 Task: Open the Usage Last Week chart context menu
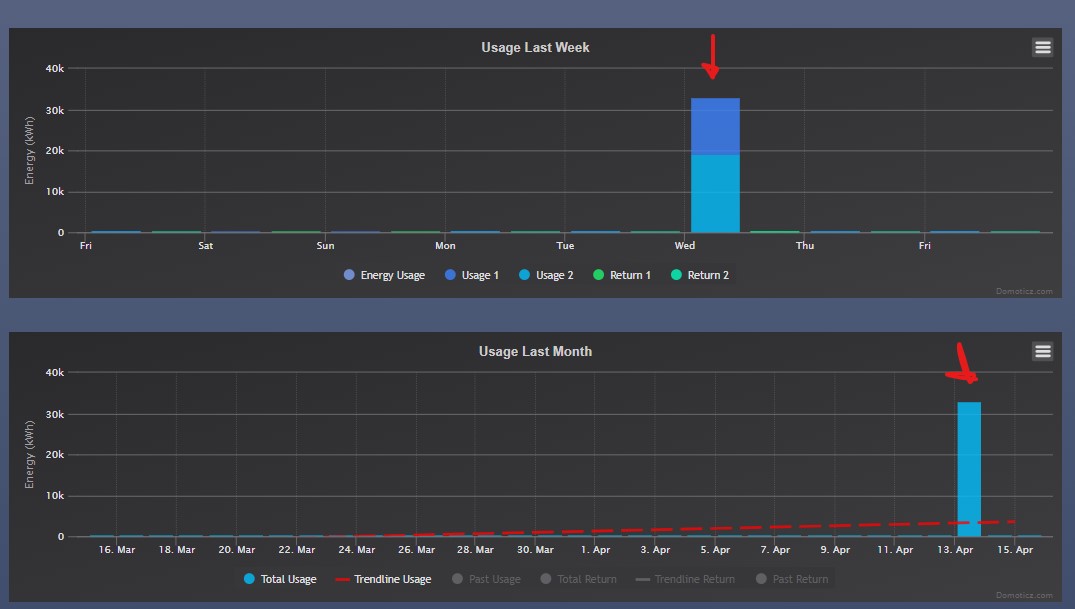point(1042,47)
